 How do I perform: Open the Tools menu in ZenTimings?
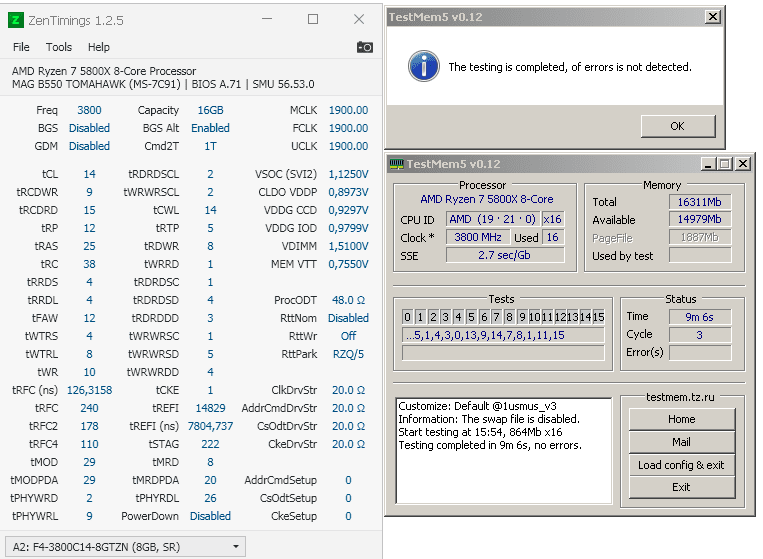point(59,47)
